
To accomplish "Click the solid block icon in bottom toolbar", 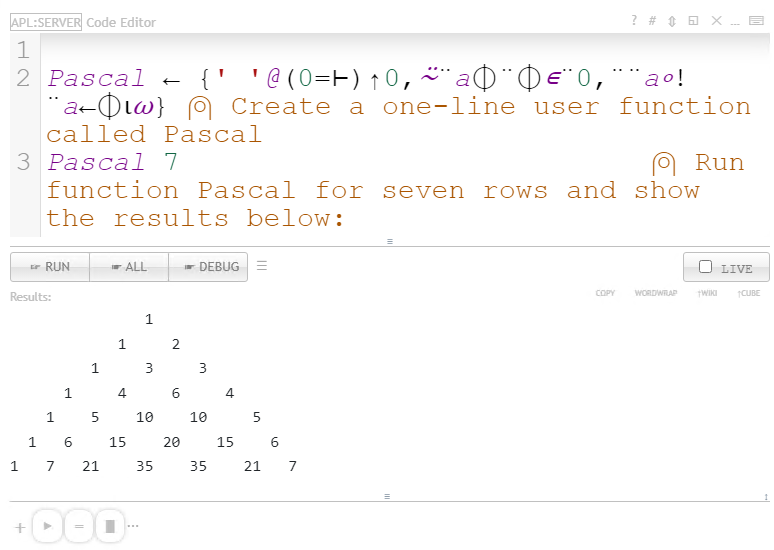I will [x=110, y=526].
